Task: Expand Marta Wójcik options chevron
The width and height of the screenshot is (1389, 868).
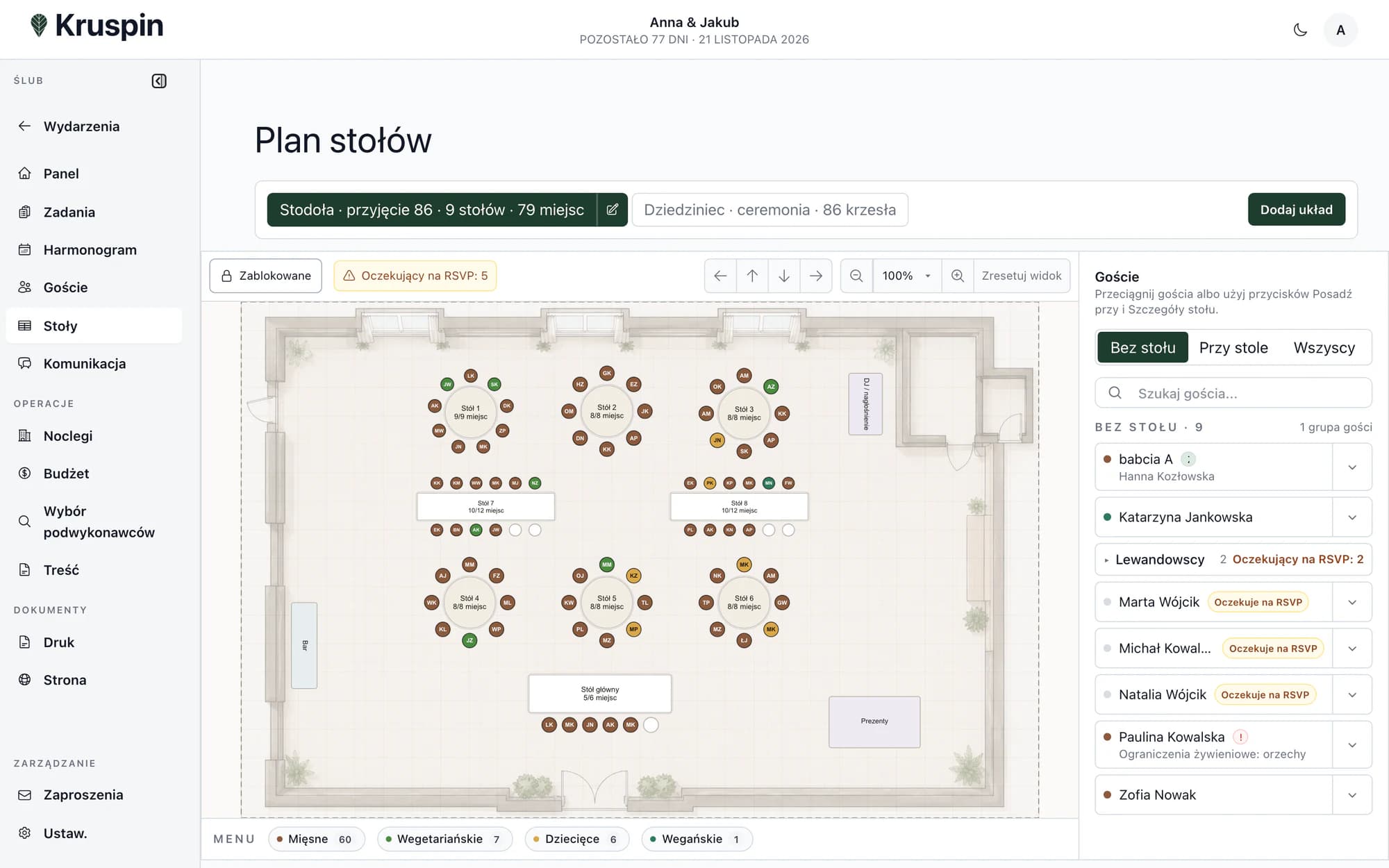Action: click(1352, 602)
